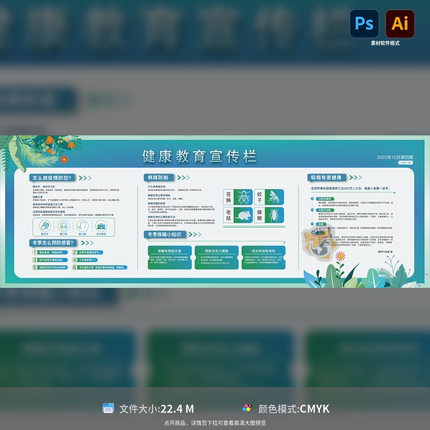Click the first green winter-warmth card
Viewport: 430px width, 430px height.
[x=170, y=257]
